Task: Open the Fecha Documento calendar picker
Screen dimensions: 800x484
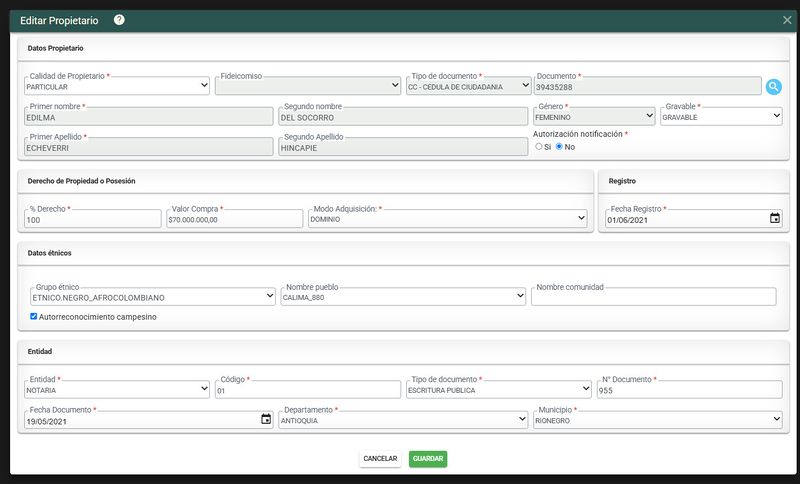Action: click(266, 419)
